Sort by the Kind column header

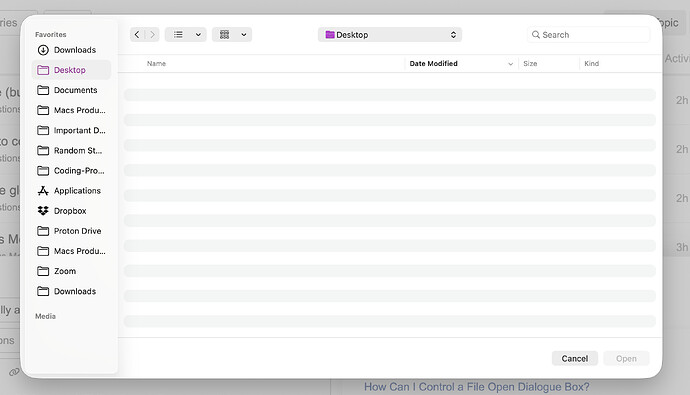[x=591, y=63]
